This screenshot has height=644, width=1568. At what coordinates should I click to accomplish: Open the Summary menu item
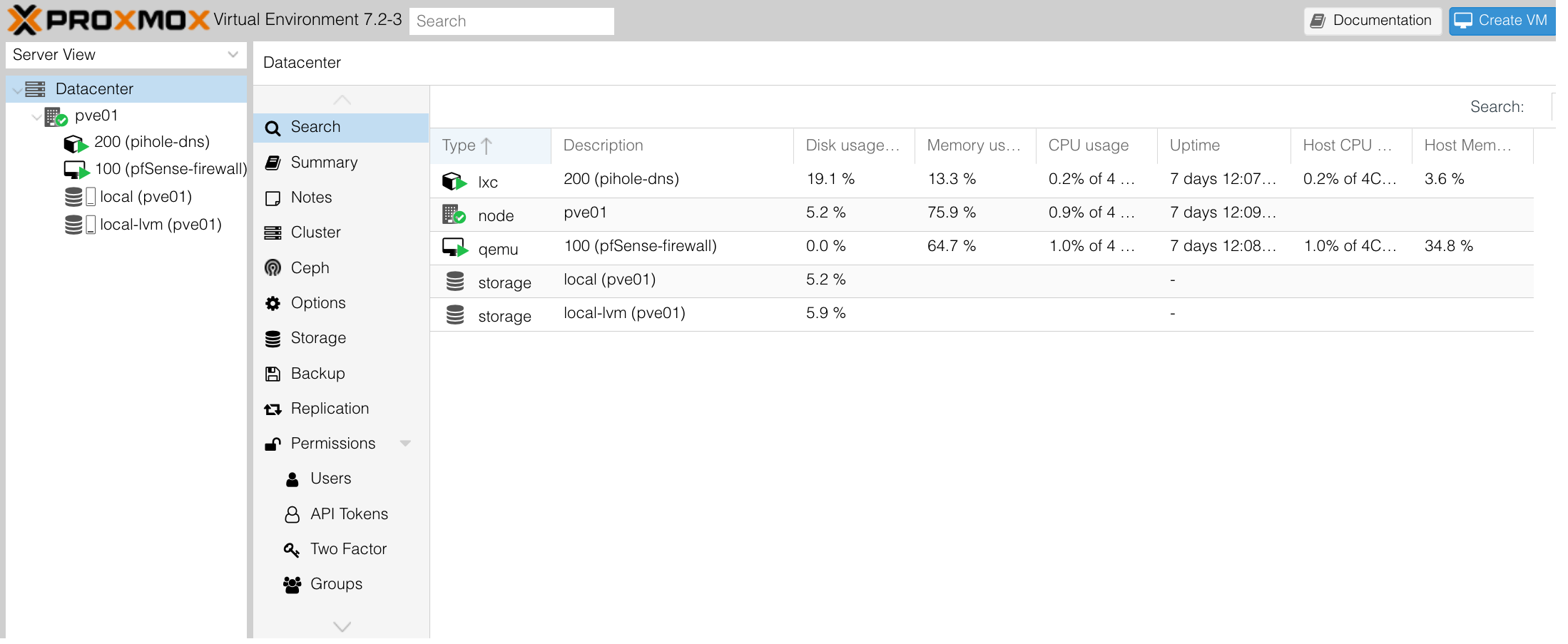(x=341, y=163)
